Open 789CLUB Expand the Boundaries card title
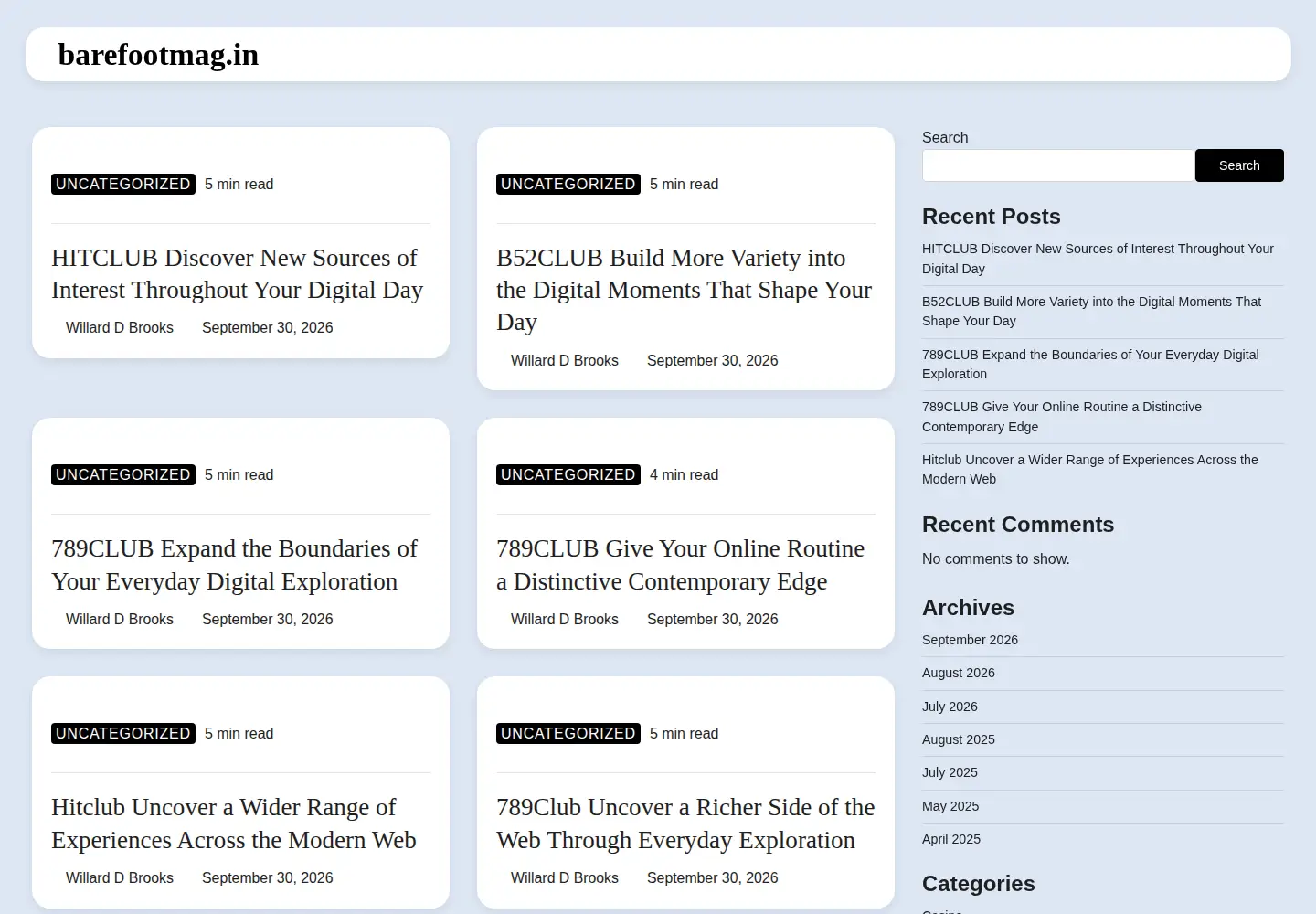This screenshot has height=914, width=1316. [x=234, y=565]
